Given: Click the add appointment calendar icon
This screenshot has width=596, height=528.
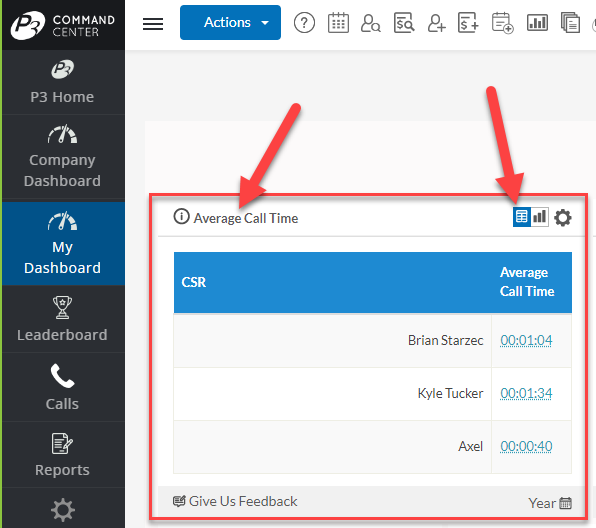Looking at the screenshot, I should (502, 23).
